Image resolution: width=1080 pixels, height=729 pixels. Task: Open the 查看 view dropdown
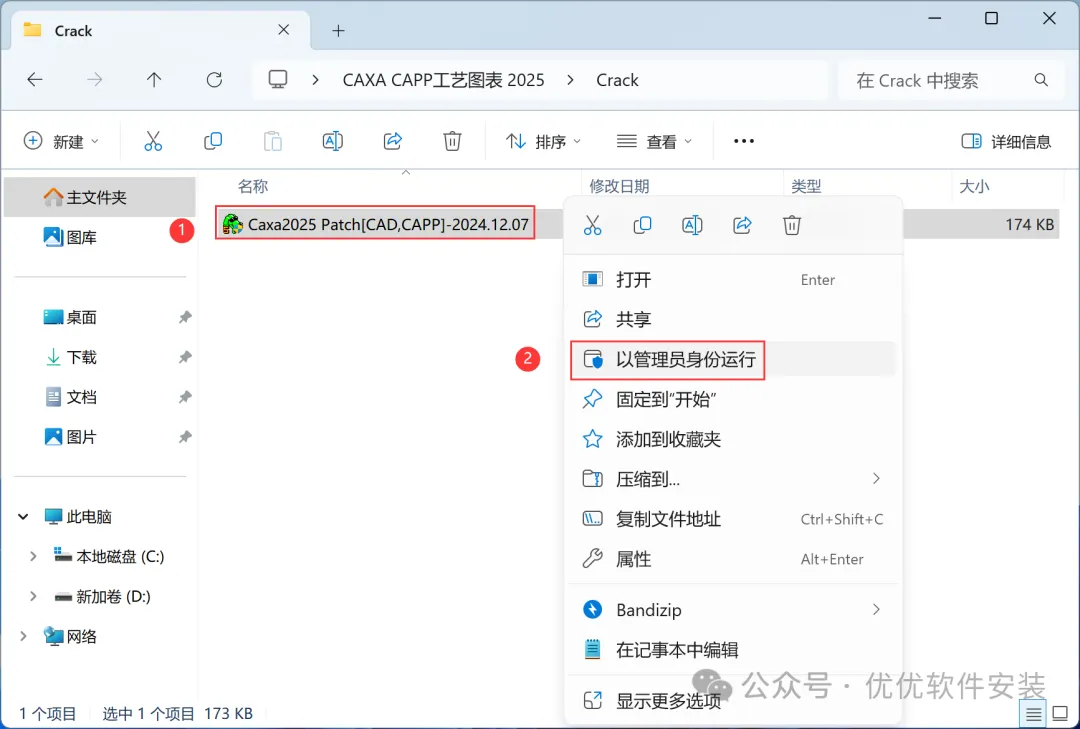click(654, 141)
